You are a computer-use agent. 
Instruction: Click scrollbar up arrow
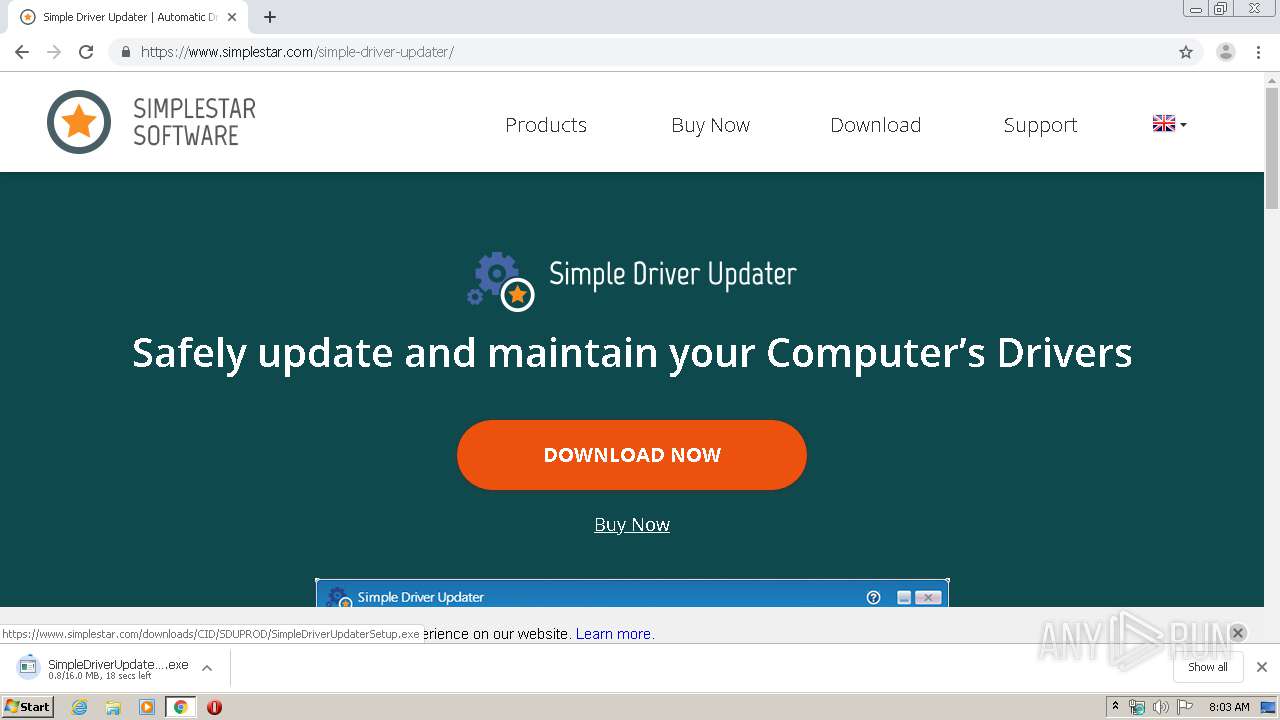click(x=1272, y=79)
